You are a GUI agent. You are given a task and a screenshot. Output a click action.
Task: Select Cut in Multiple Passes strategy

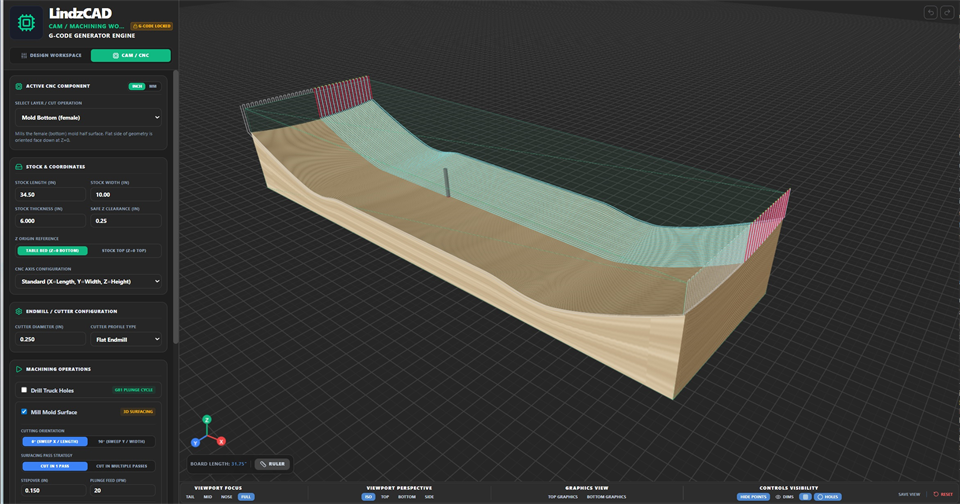121,466
